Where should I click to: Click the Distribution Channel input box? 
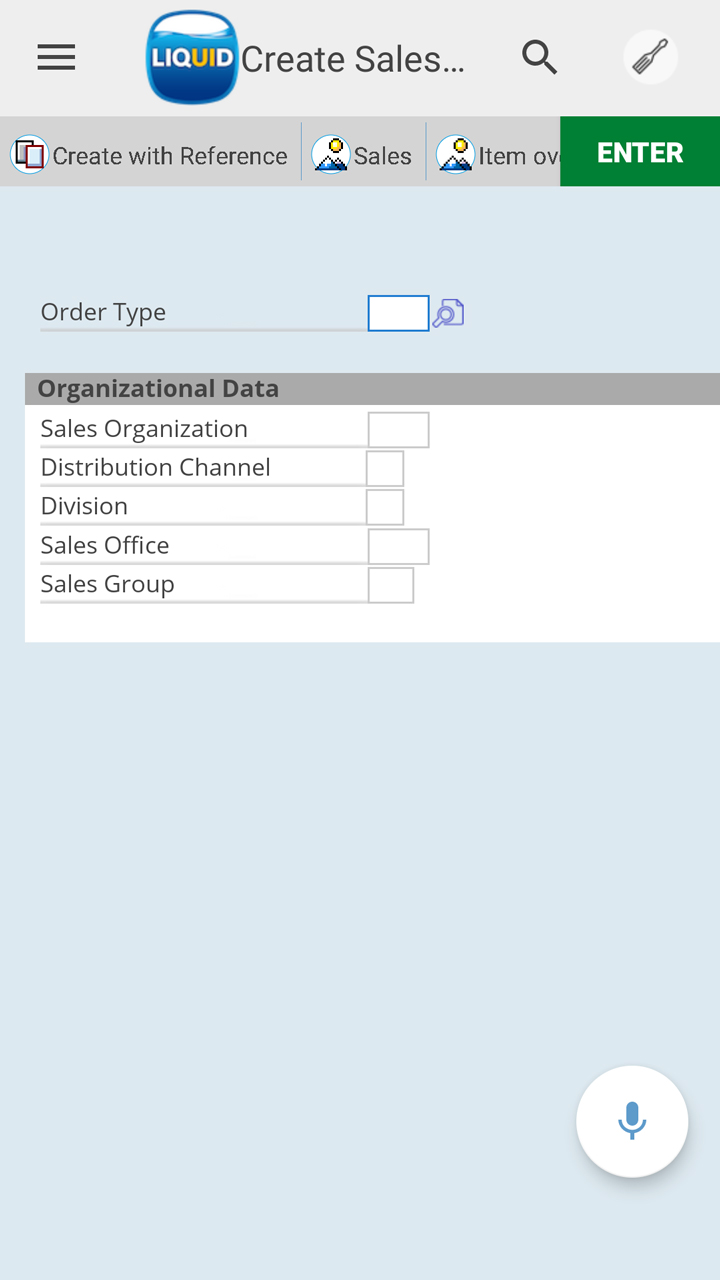pyautogui.click(x=385, y=468)
